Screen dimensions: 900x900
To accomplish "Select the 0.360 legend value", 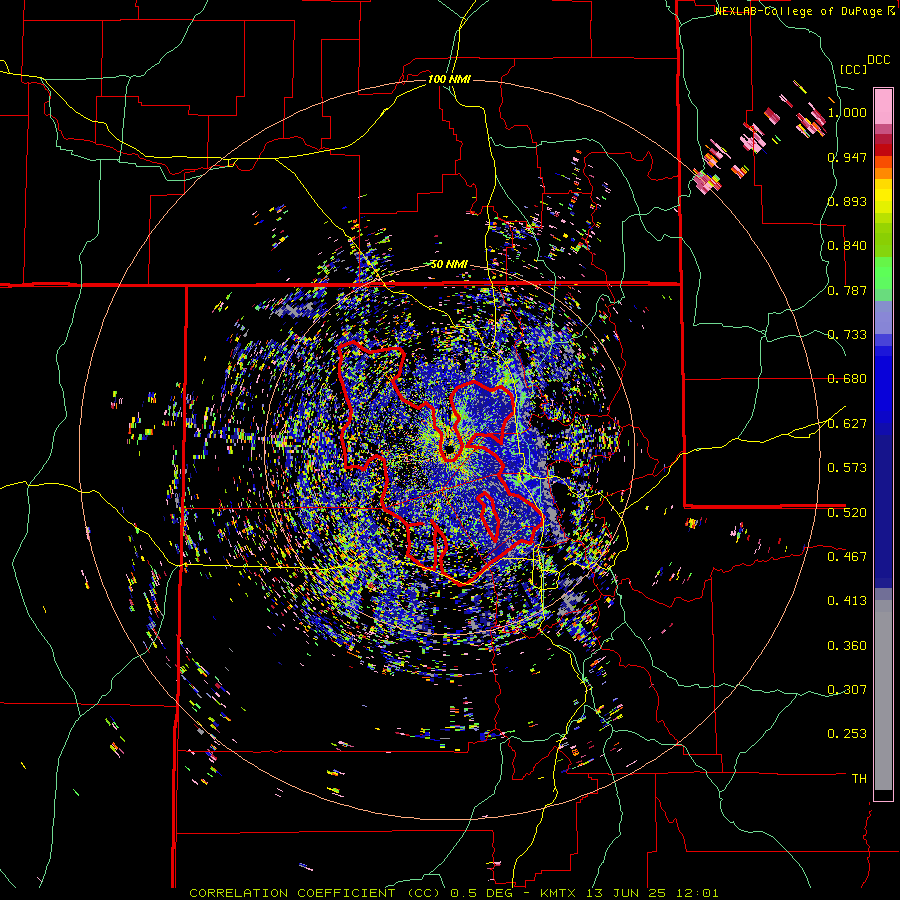I will click(847, 646).
